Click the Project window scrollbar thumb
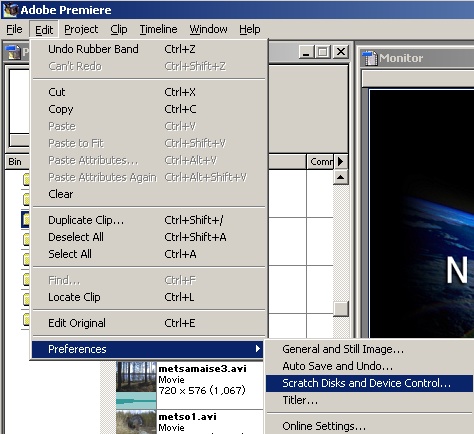474x434 pixels. (x=341, y=309)
